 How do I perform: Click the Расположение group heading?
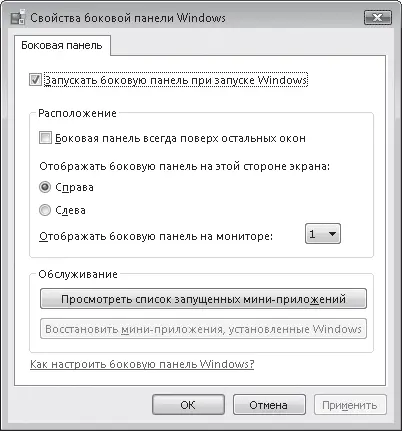point(77,113)
